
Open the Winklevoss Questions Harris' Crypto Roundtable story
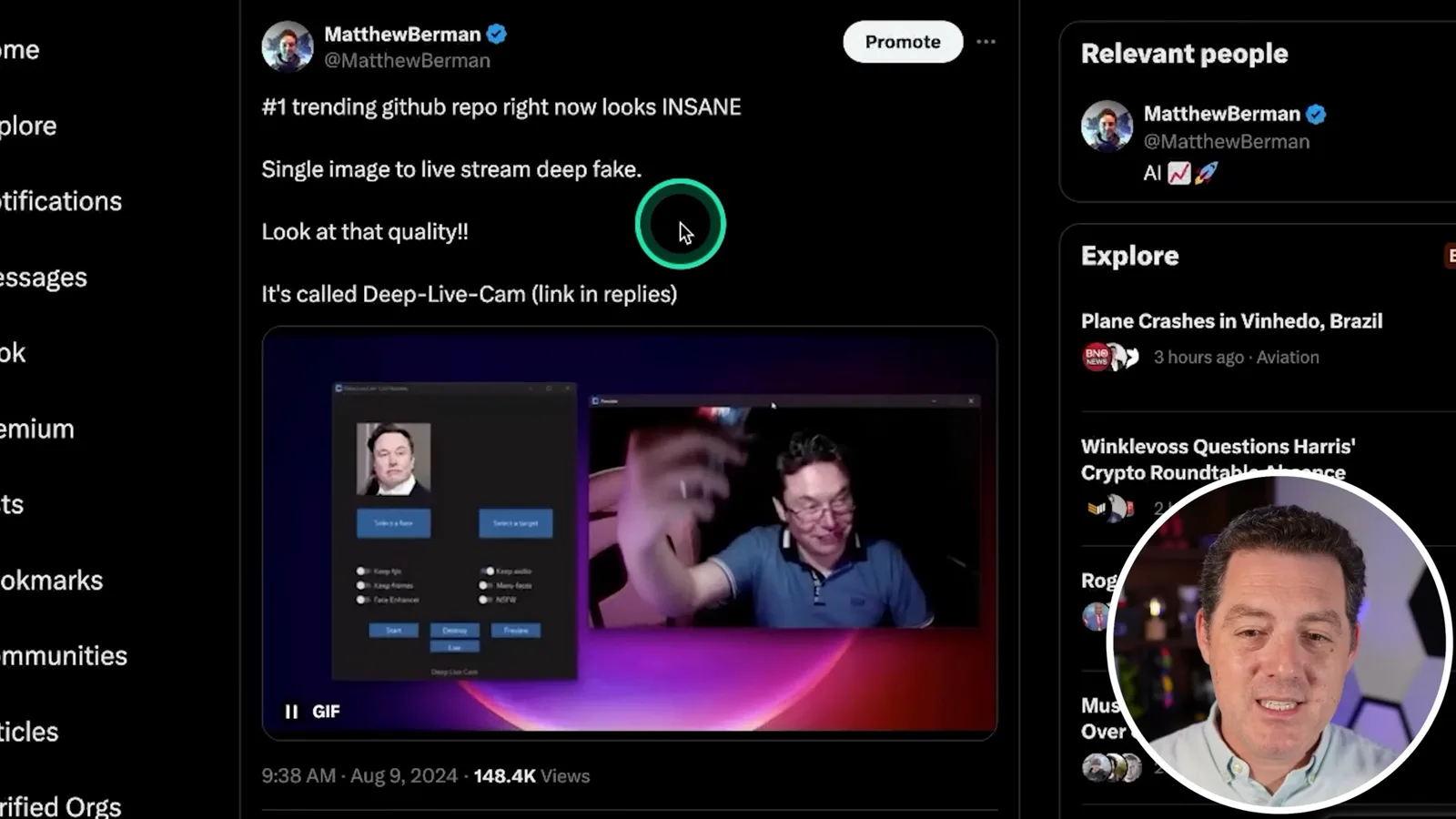coord(1218,460)
